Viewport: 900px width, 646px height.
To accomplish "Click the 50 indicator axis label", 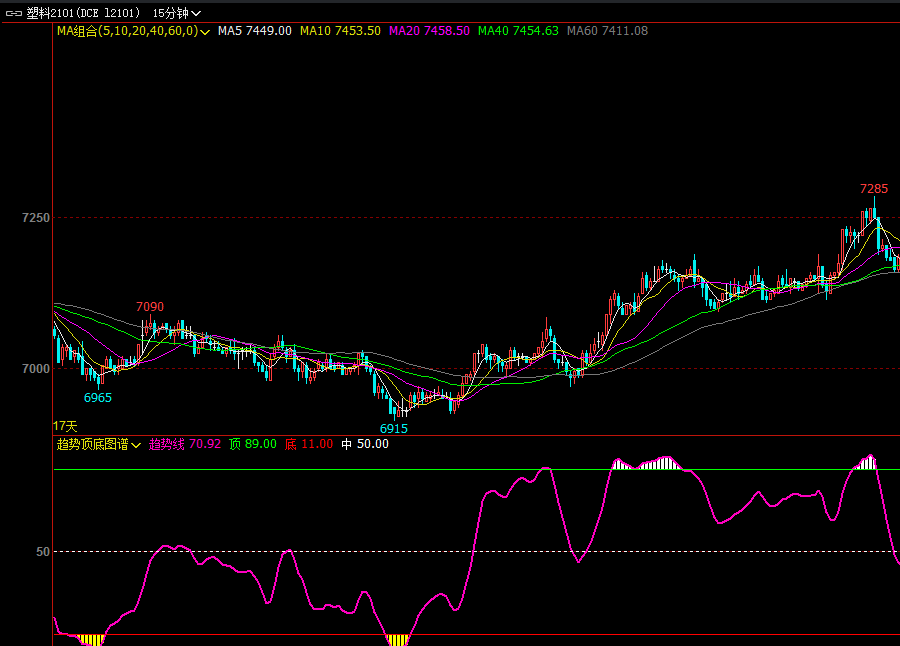I will [43, 552].
